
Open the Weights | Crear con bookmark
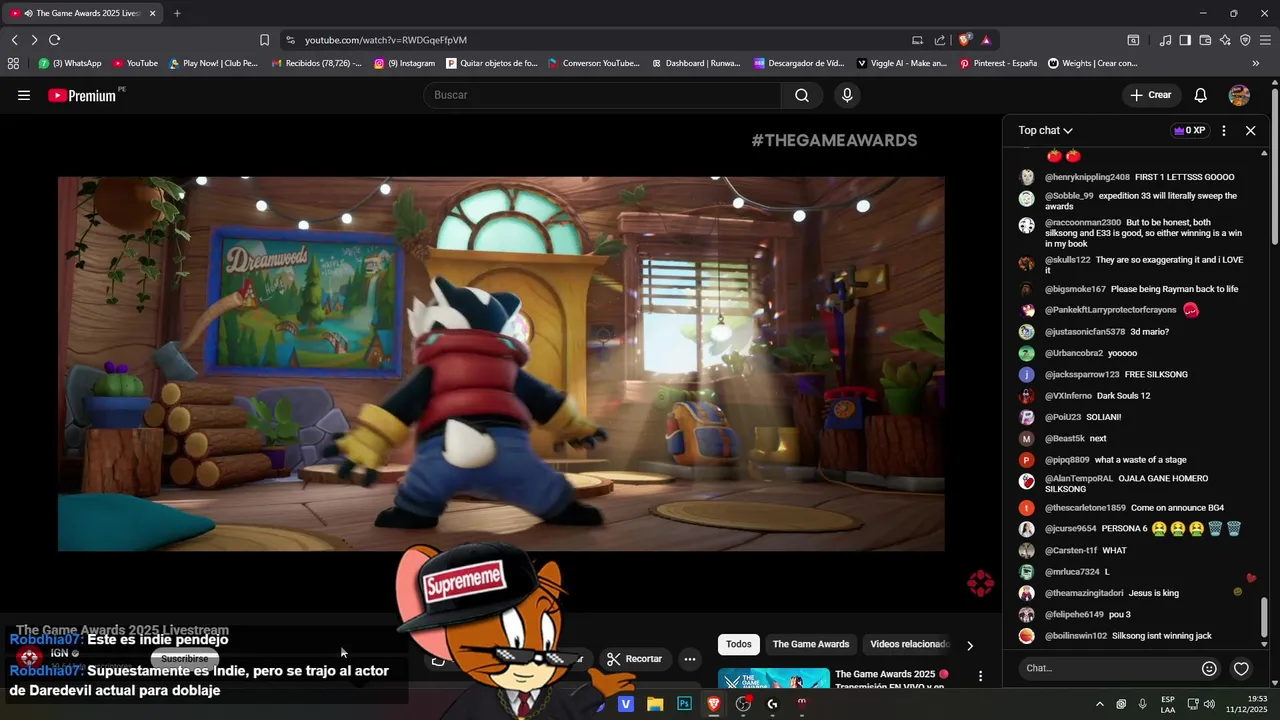[x=1092, y=63]
